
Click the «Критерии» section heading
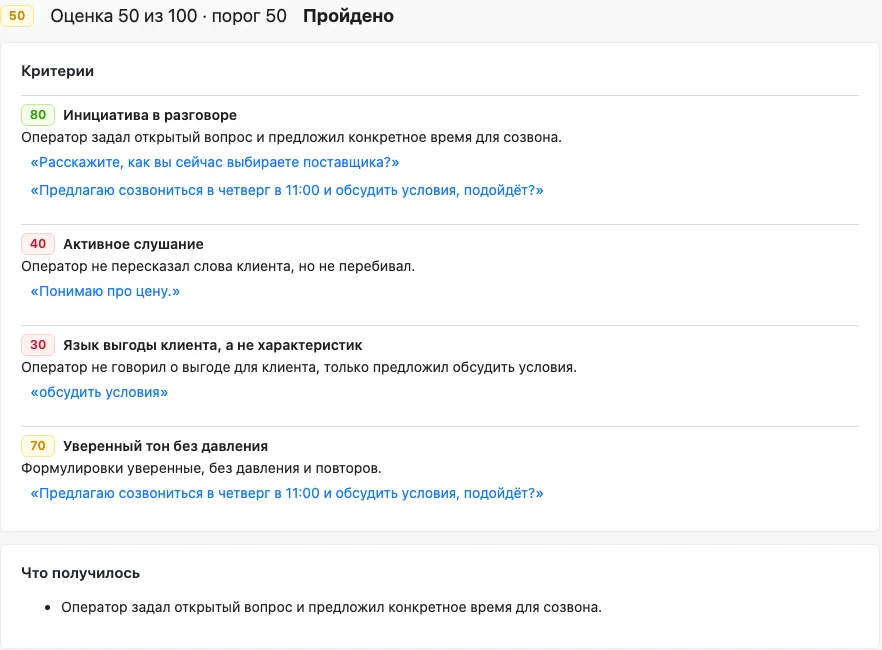tap(57, 71)
